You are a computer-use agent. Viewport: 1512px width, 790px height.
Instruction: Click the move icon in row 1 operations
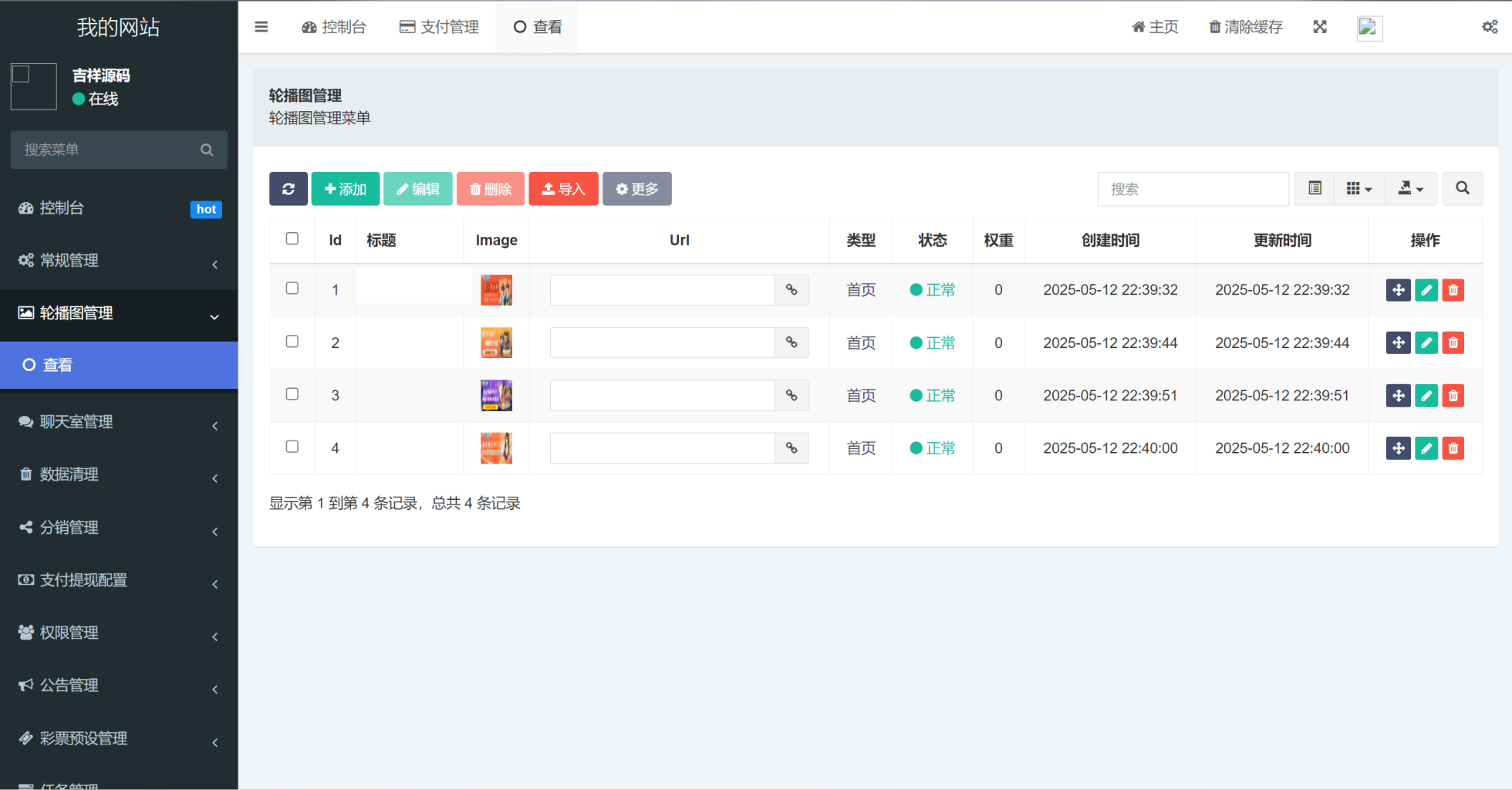click(1398, 289)
